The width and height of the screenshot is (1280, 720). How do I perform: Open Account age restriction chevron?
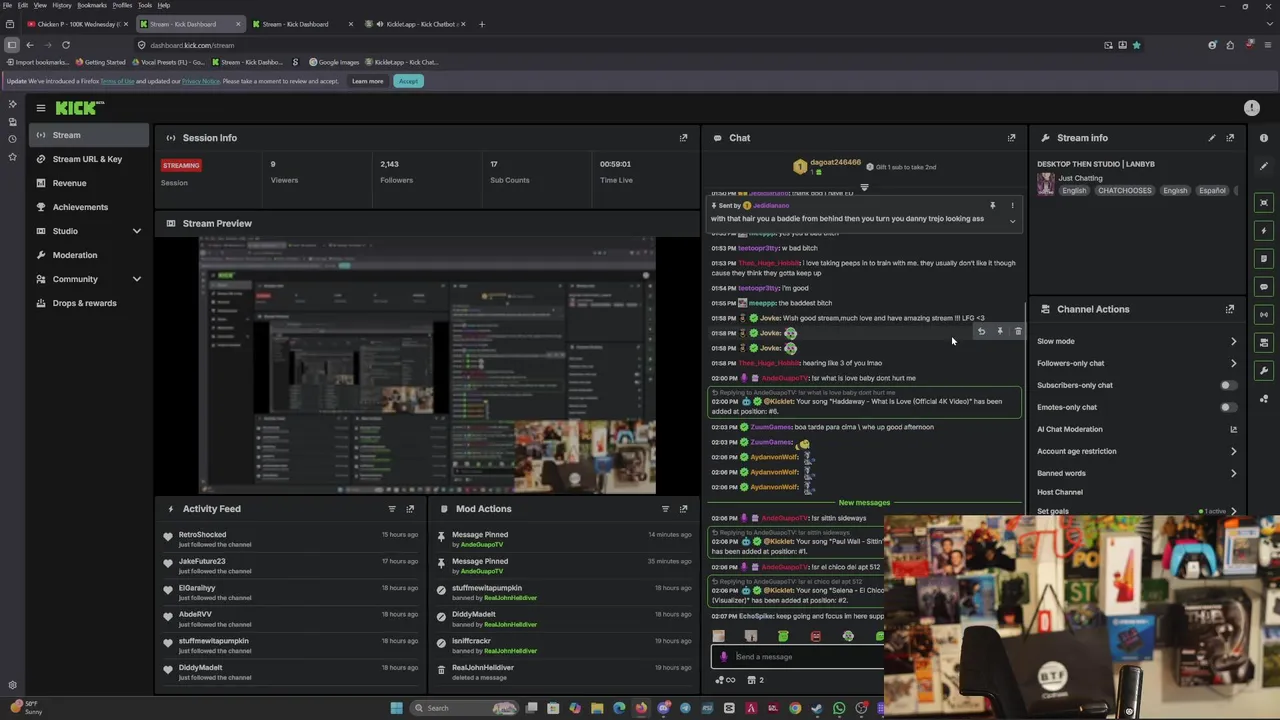click(1233, 451)
